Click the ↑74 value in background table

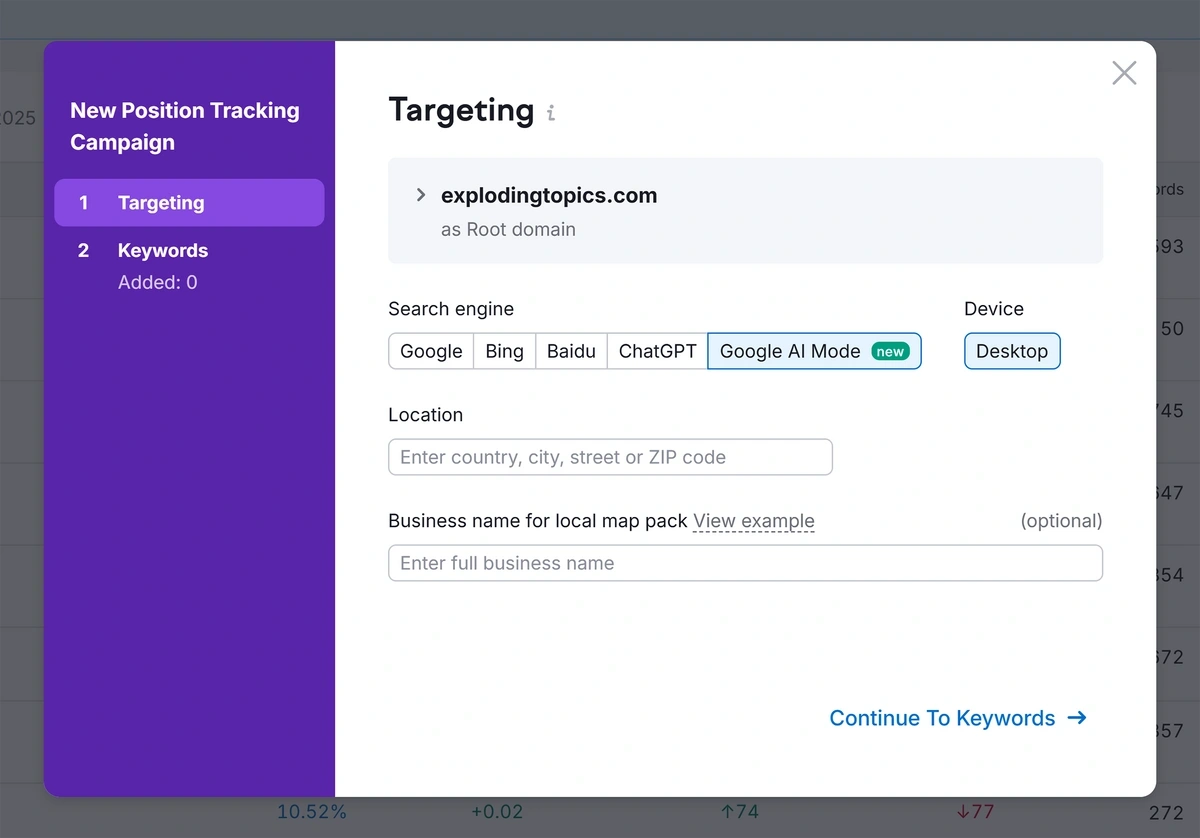[739, 812]
